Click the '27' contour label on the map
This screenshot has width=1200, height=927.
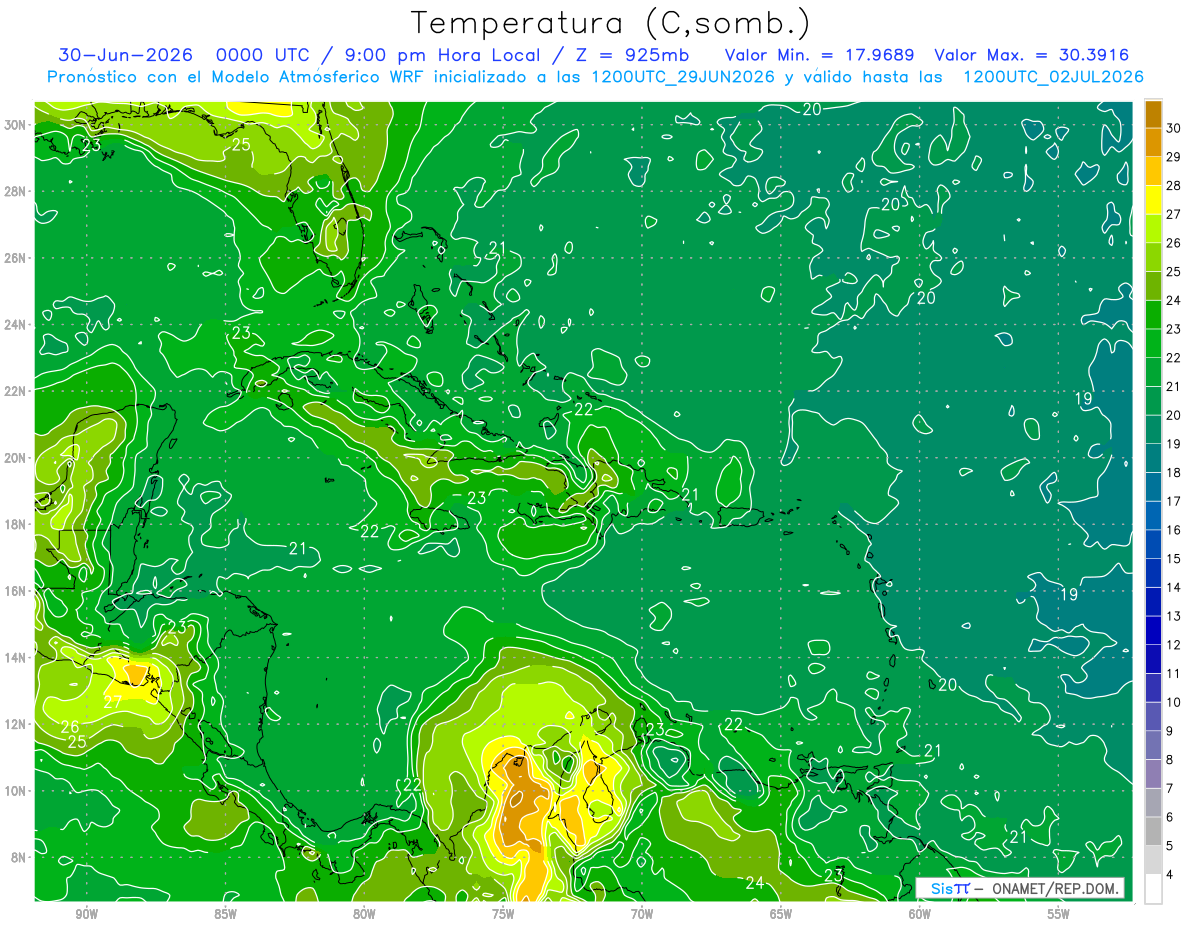tap(113, 703)
